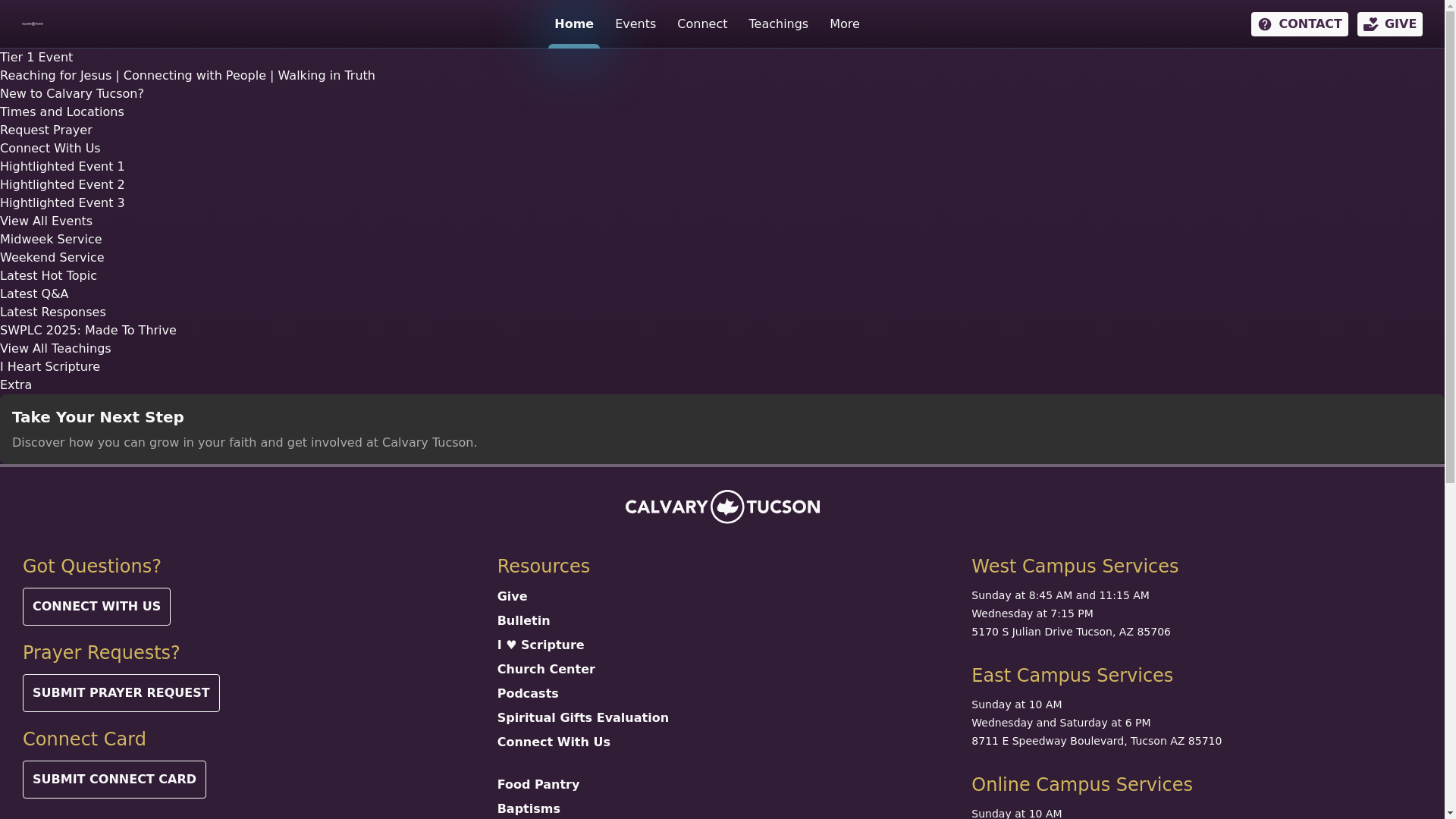Open the More nav menu
This screenshot has width=1456, height=819.
pos(845,24)
